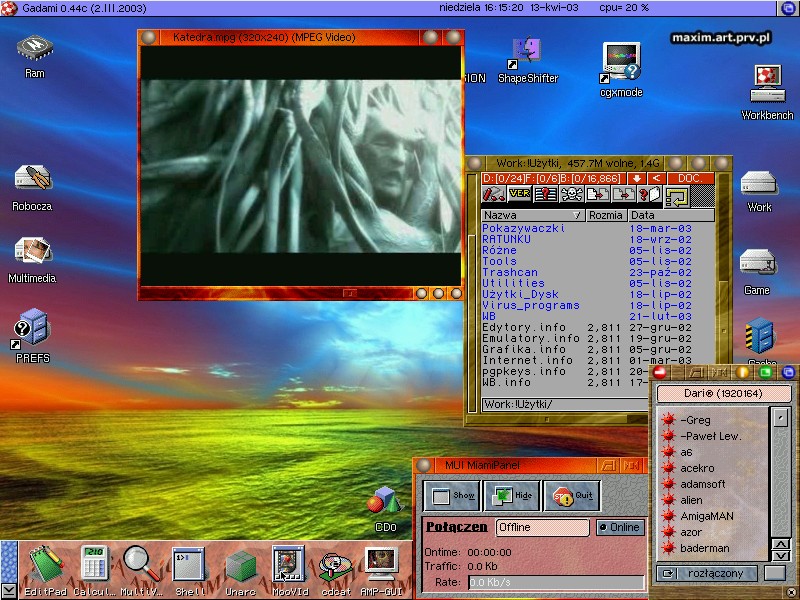Click the screen depth gadget in title bar

click(788, 8)
